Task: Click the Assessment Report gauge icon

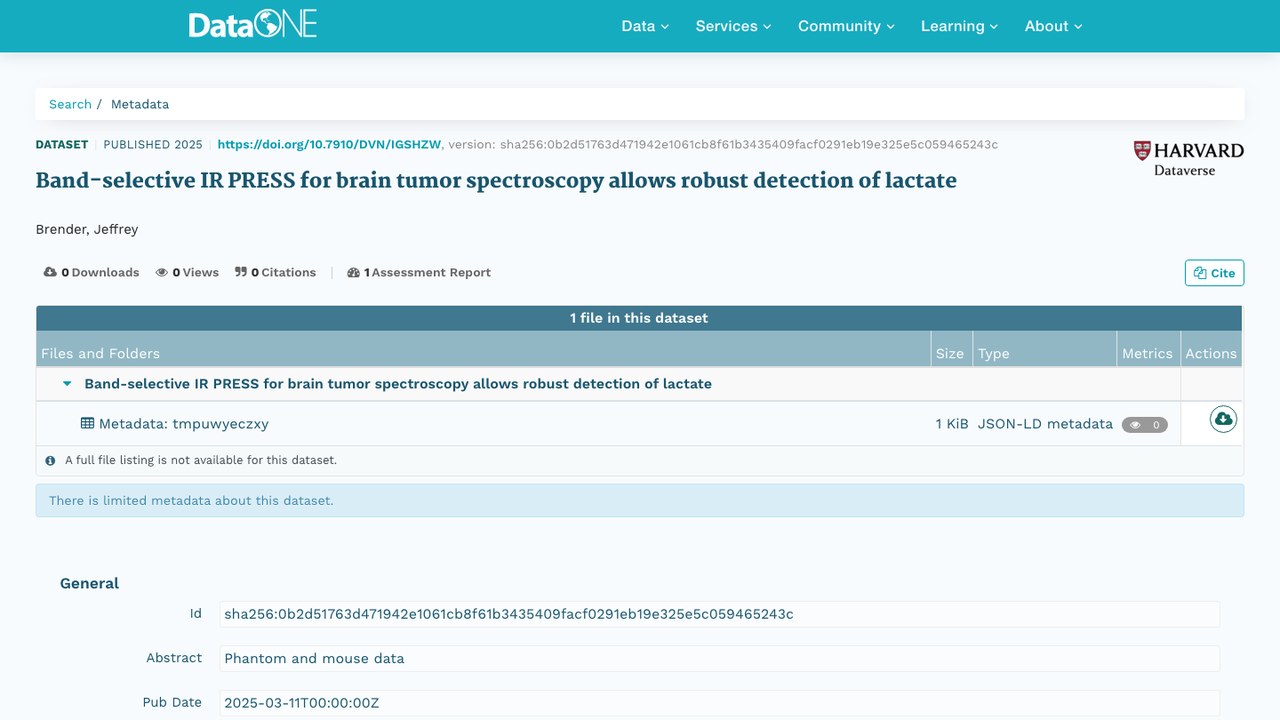Action: (353, 272)
